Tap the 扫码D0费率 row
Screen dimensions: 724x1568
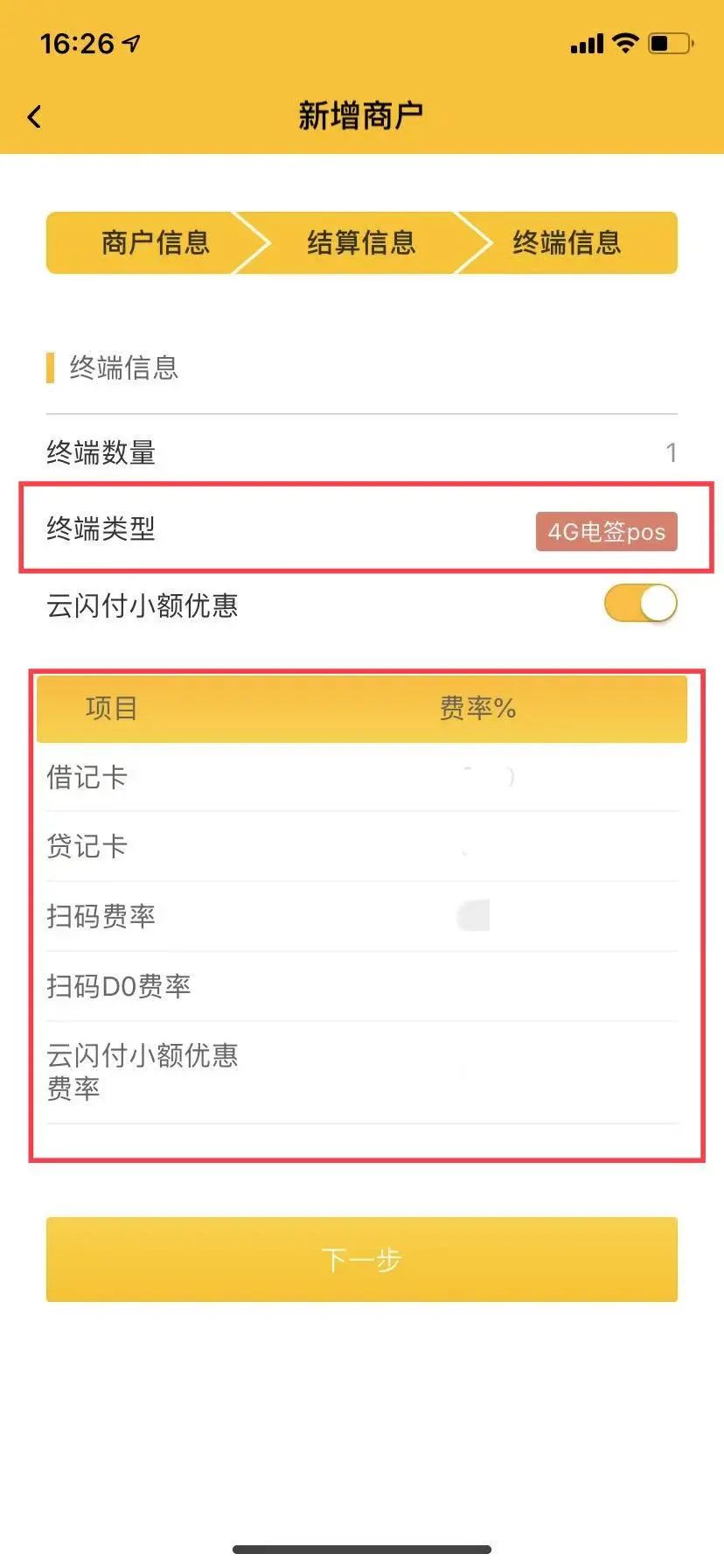(361, 986)
